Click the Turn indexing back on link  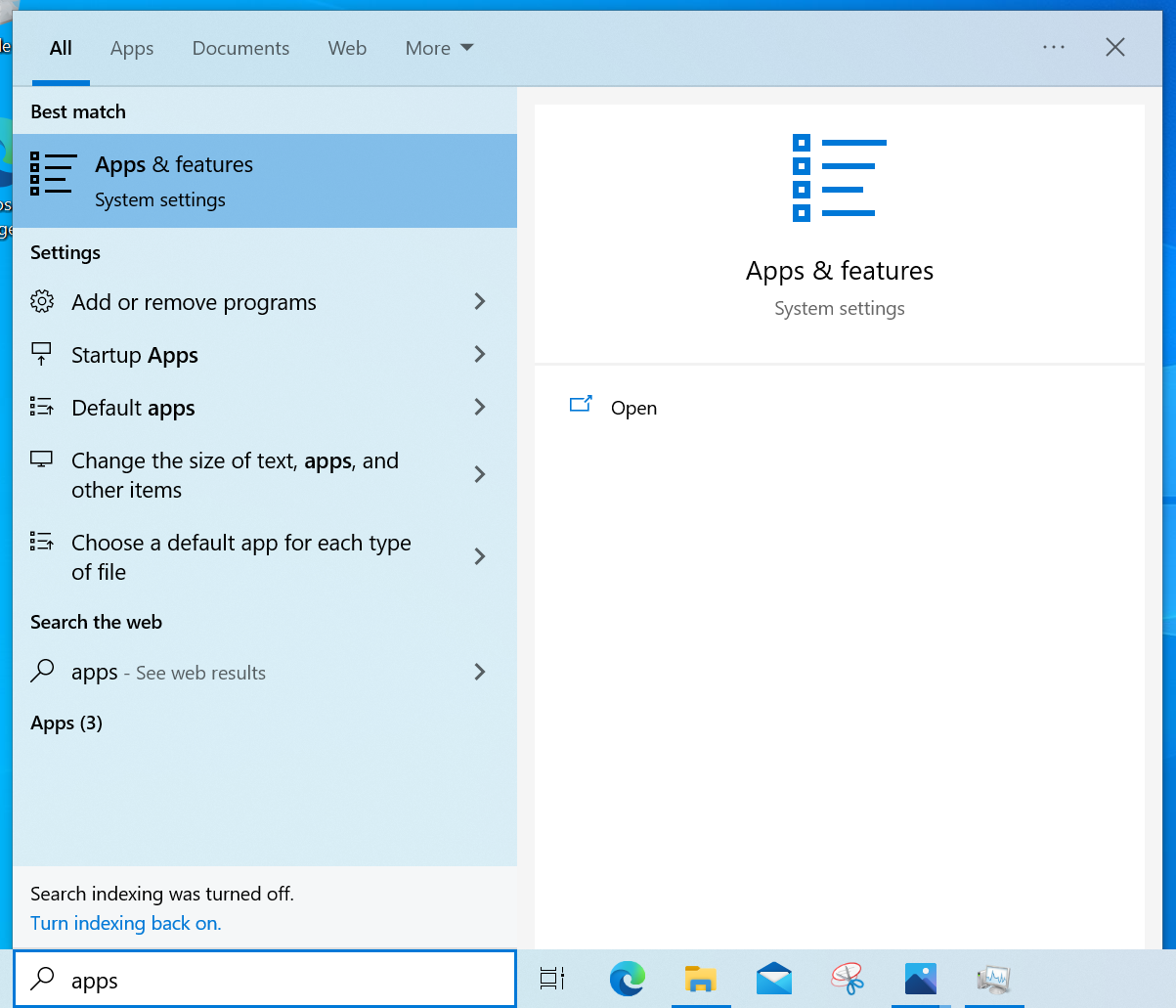[x=125, y=922]
